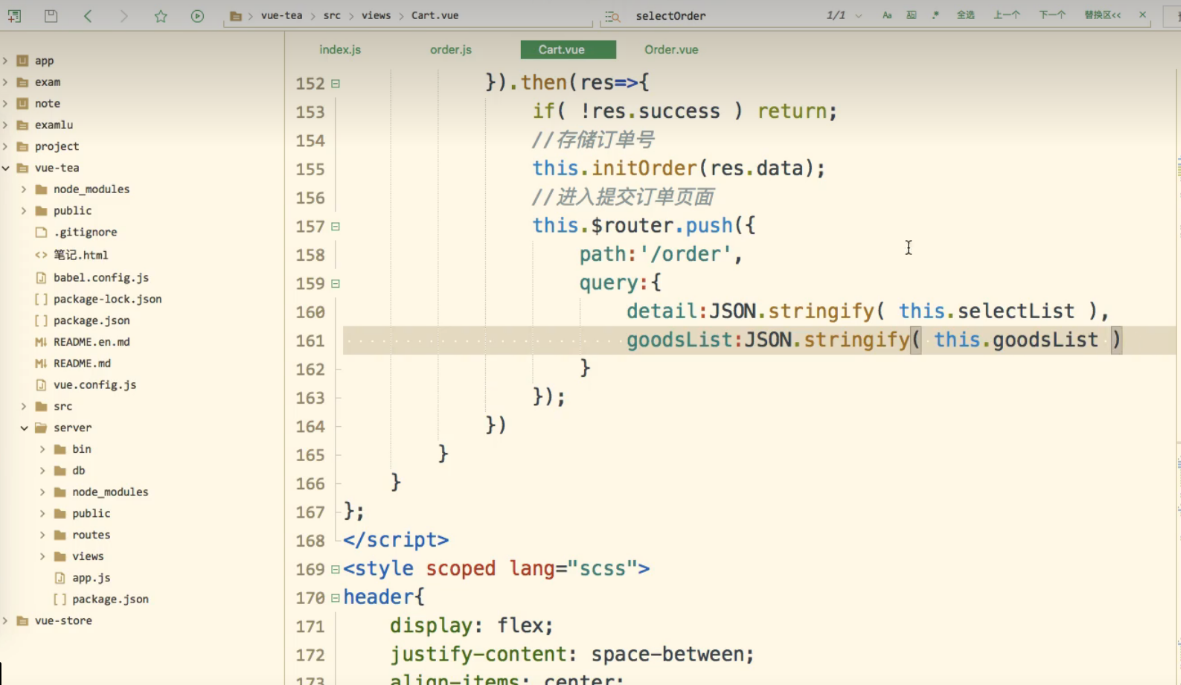Toggle the regex .* search option
Image resolution: width=1181 pixels, height=685 pixels.
tap(935, 15)
